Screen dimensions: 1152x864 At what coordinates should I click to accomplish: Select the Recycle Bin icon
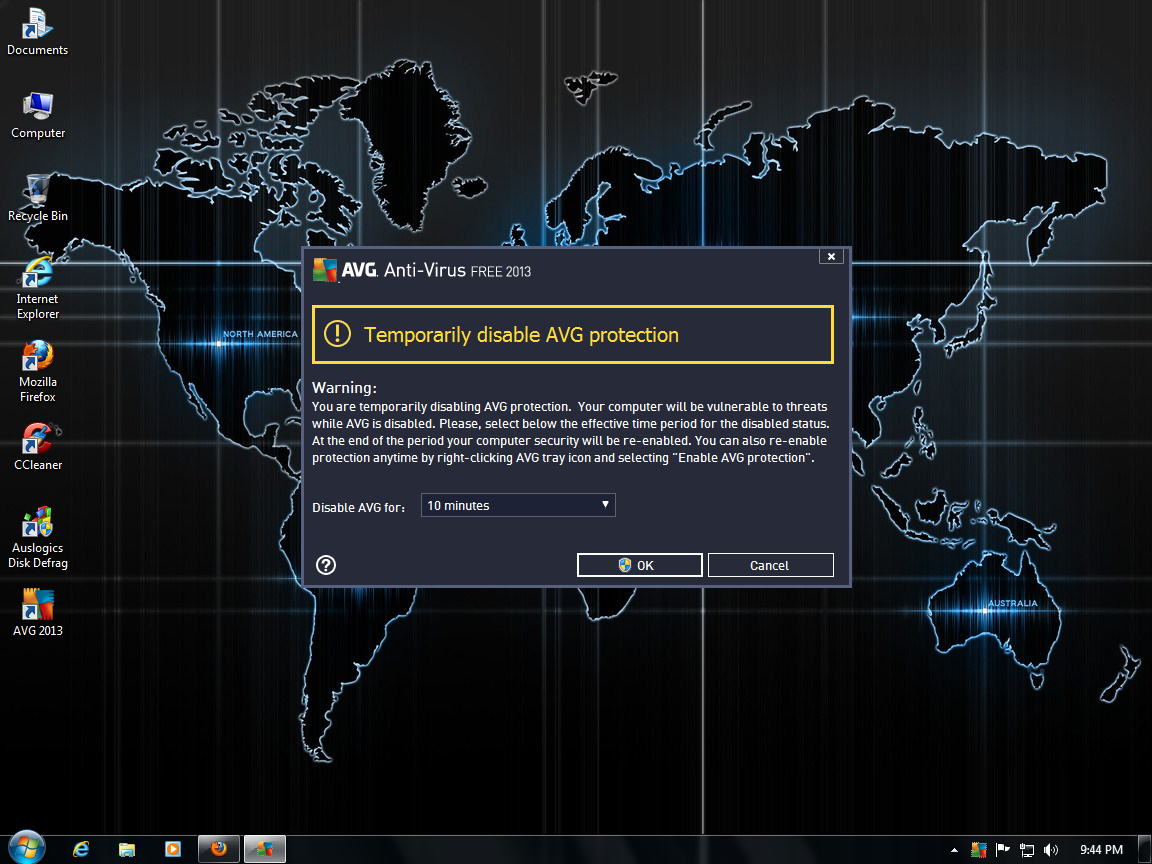37,198
